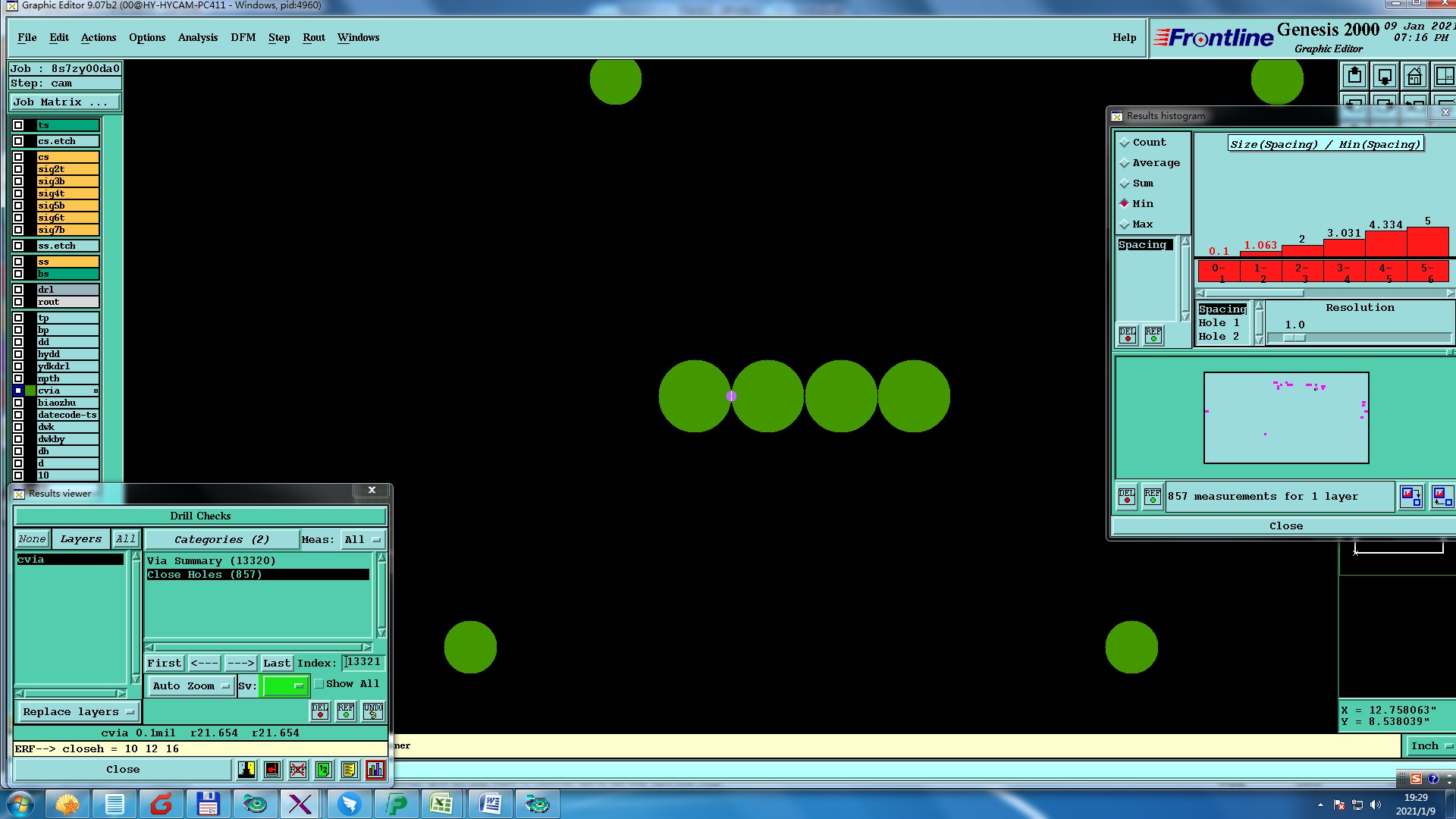Open the Meas All dropdown
This screenshot has width=1456, height=819.
click(362, 540)
